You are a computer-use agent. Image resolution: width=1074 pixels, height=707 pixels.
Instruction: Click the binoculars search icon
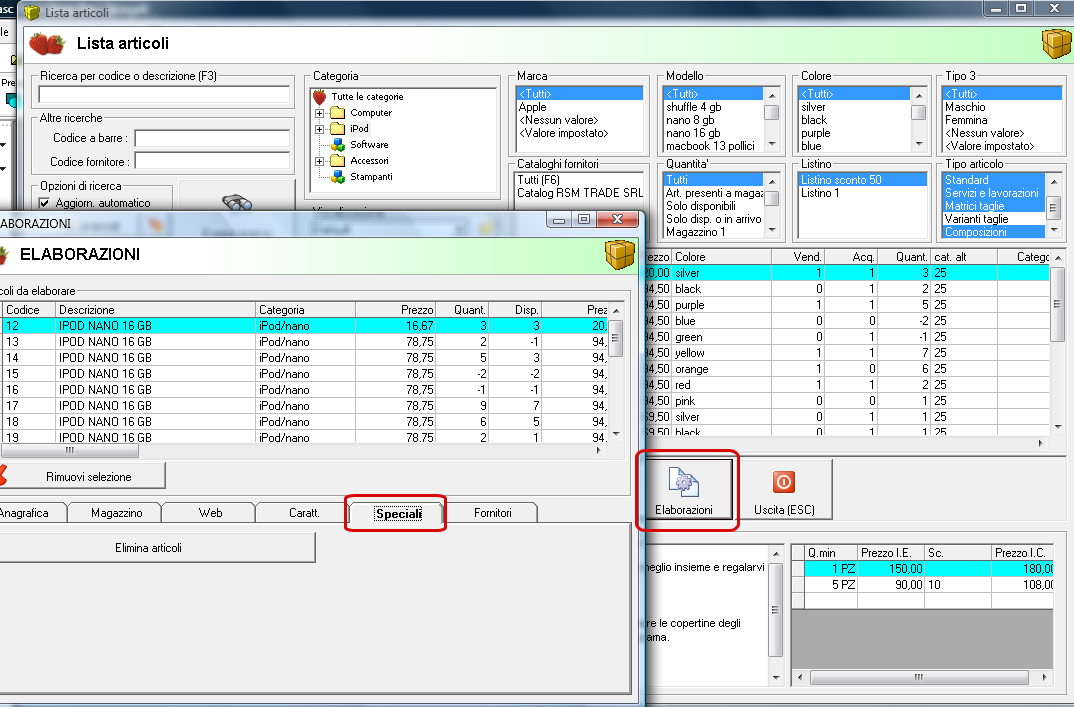[x=237, y=203]
